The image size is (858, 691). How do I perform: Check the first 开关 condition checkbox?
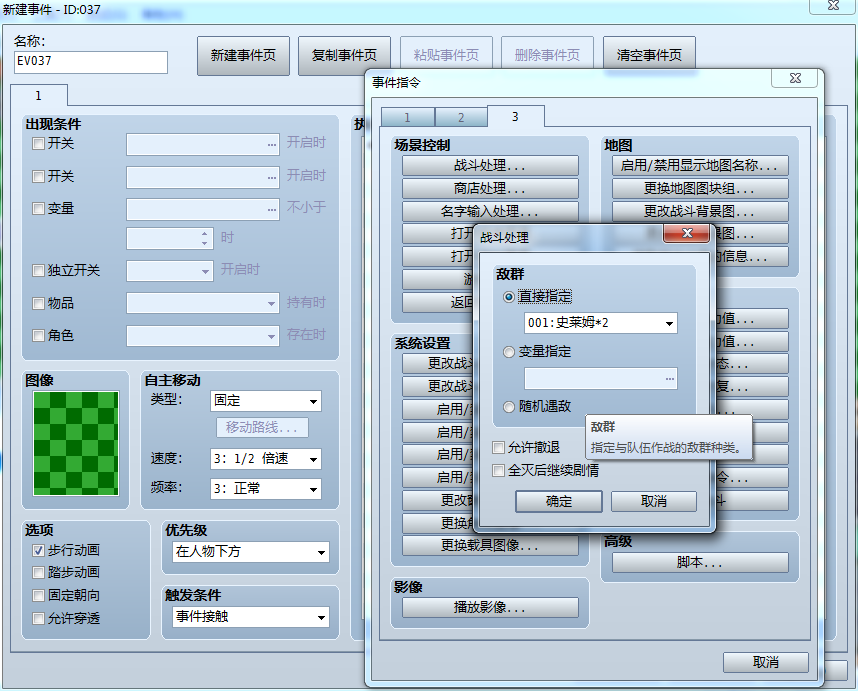pos(38,144)
